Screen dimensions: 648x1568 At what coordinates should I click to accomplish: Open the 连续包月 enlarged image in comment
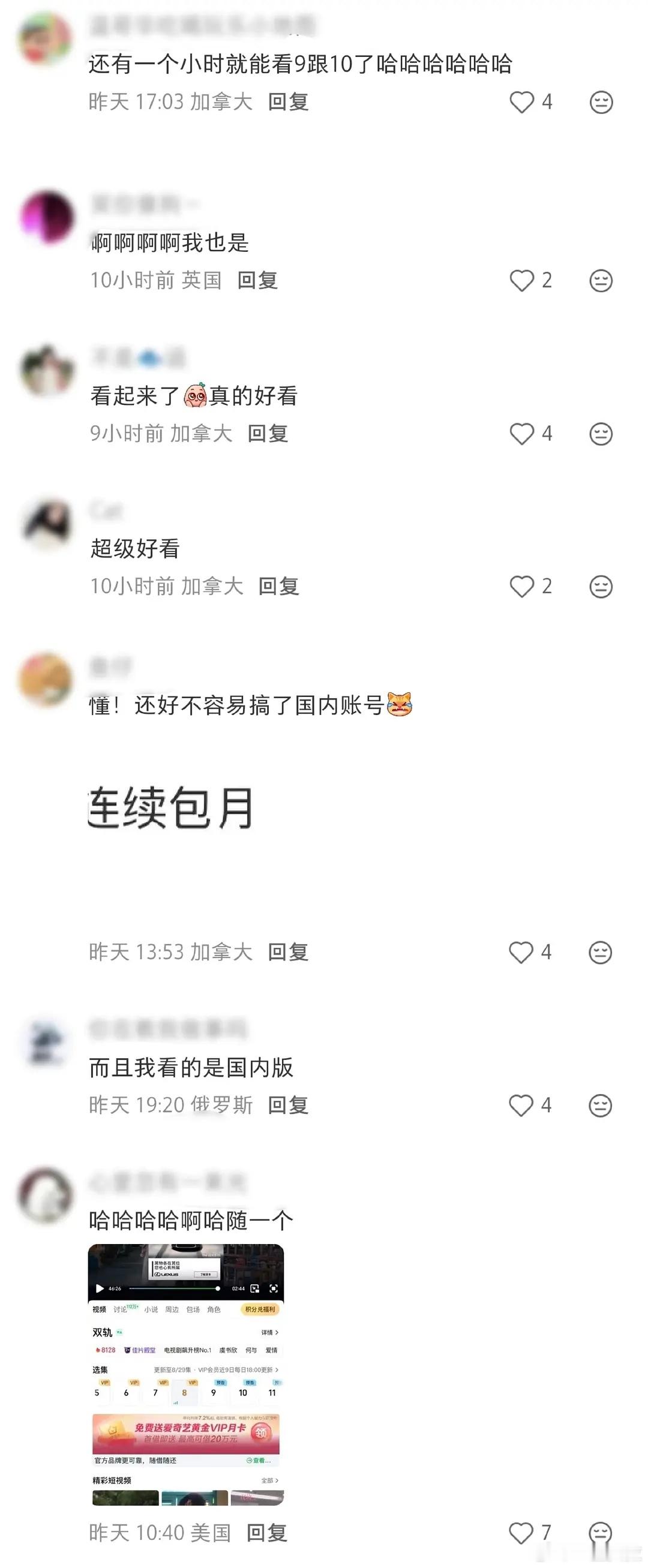click(x=171, y=808)
